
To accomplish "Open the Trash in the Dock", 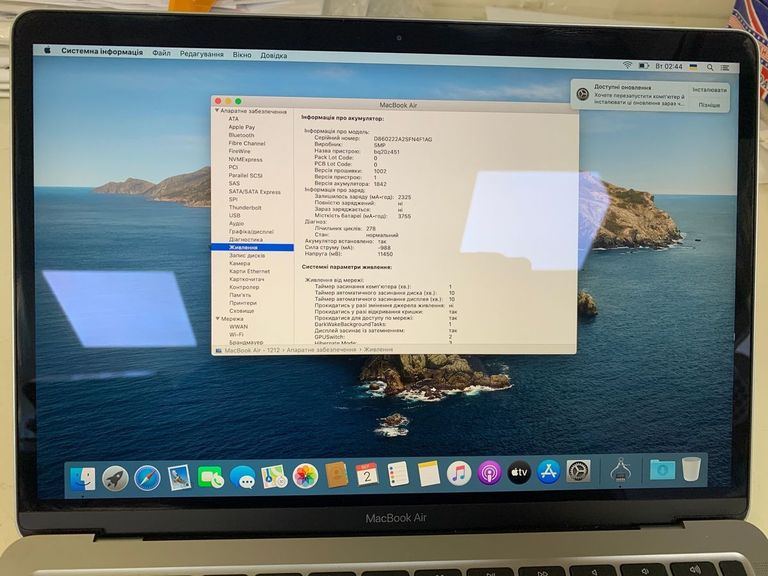I will 691,469.
